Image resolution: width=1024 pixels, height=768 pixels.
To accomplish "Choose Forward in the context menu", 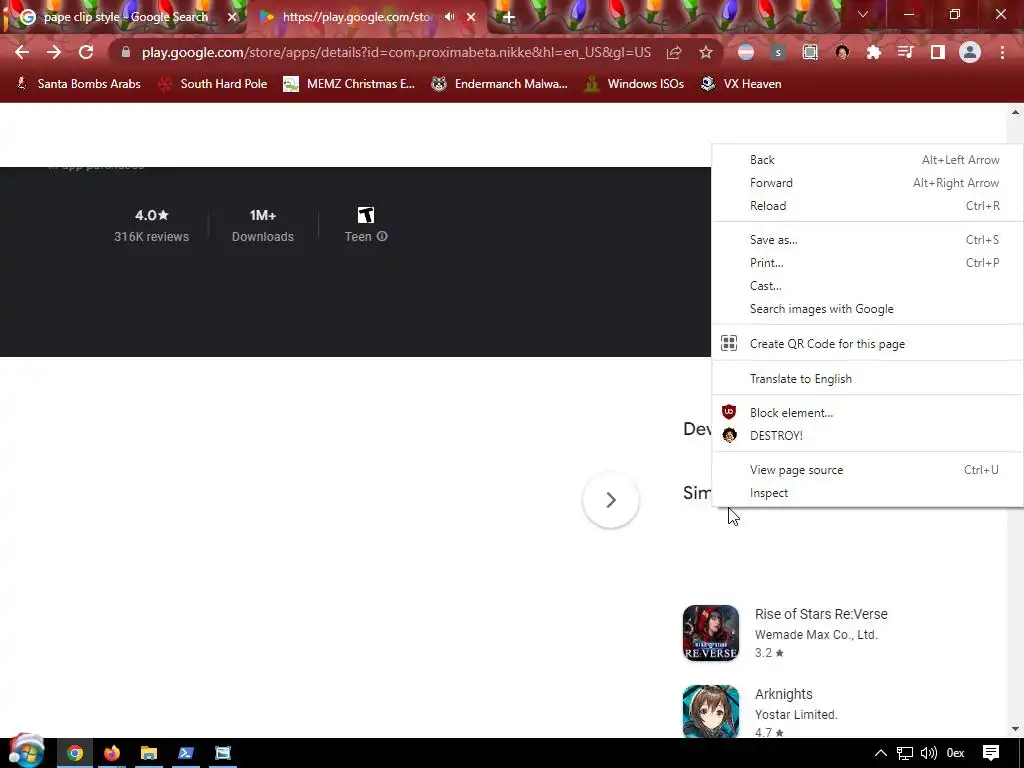I will (867, 183).
